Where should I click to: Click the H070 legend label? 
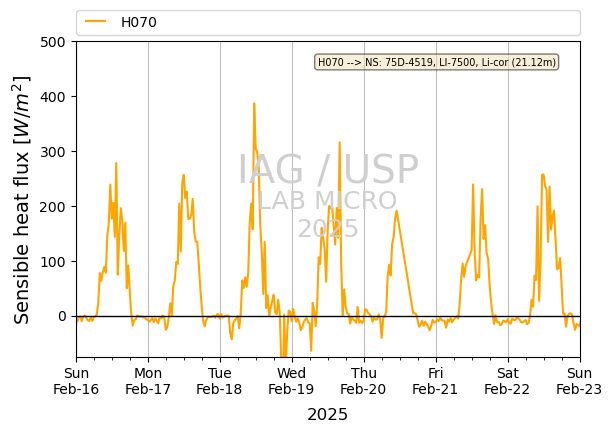(139, 22)
